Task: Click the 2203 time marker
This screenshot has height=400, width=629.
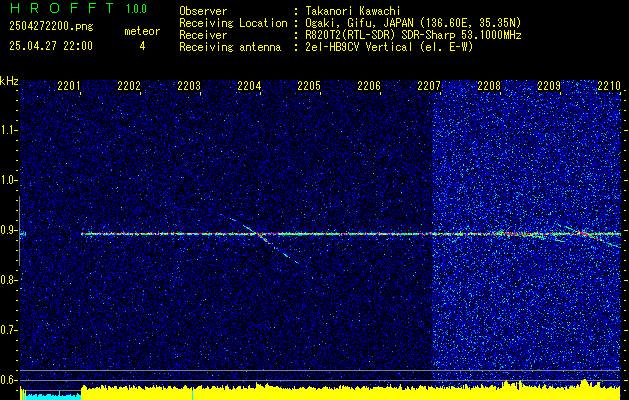Action: 189,86
